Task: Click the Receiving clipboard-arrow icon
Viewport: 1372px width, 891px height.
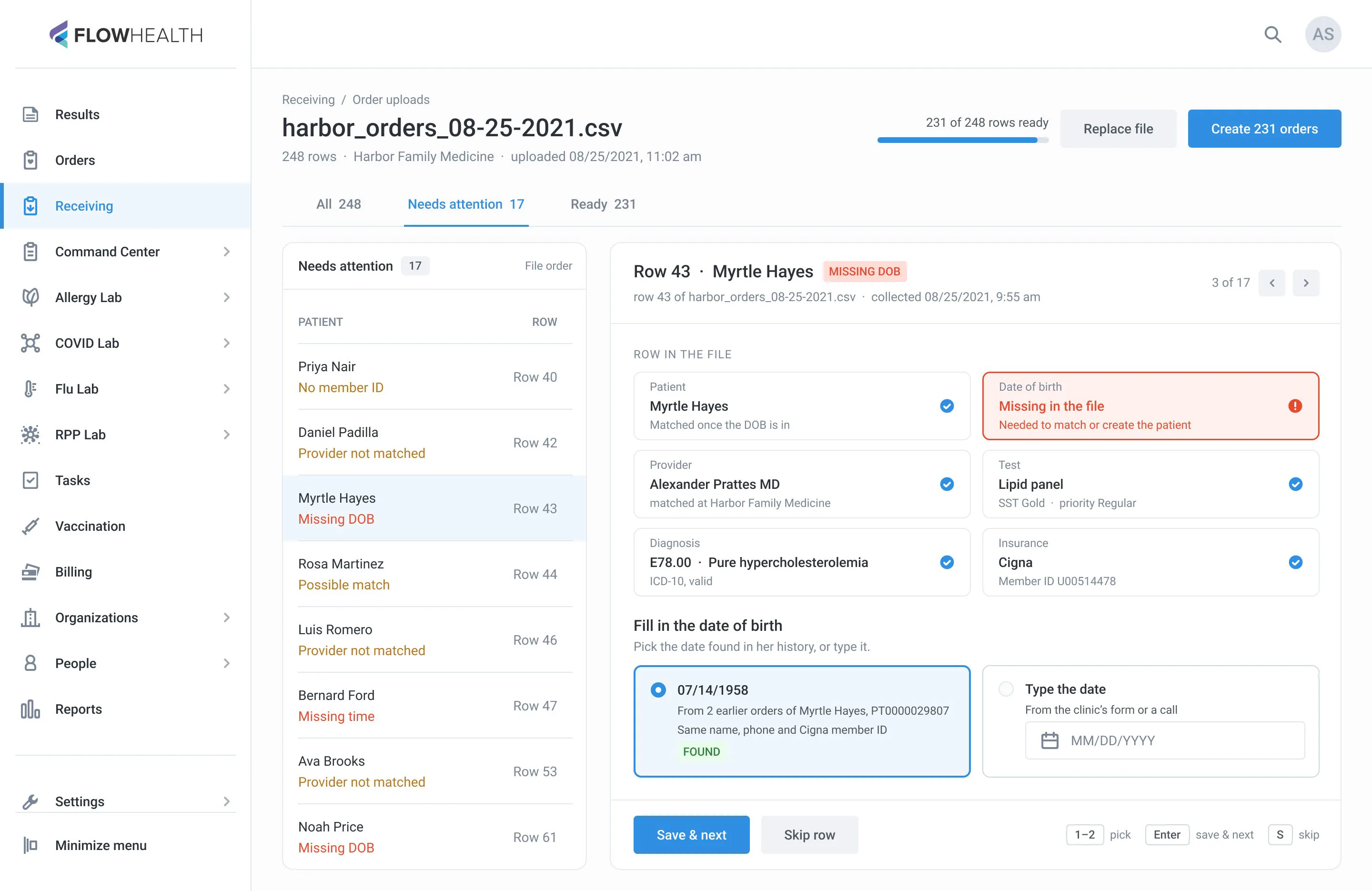Action: coord(30,206)
